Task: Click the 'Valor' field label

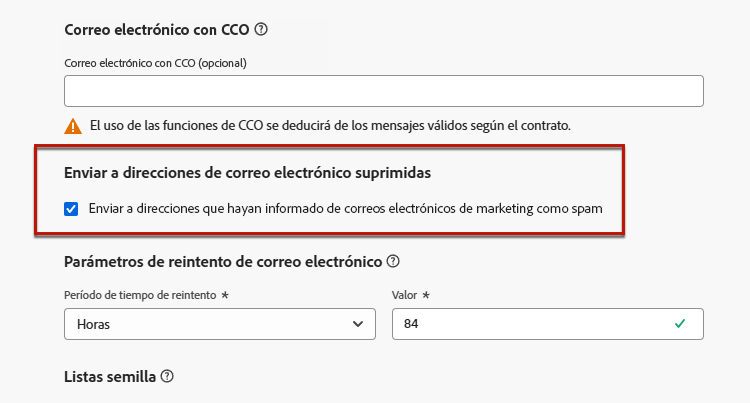Action: point(405,295)
